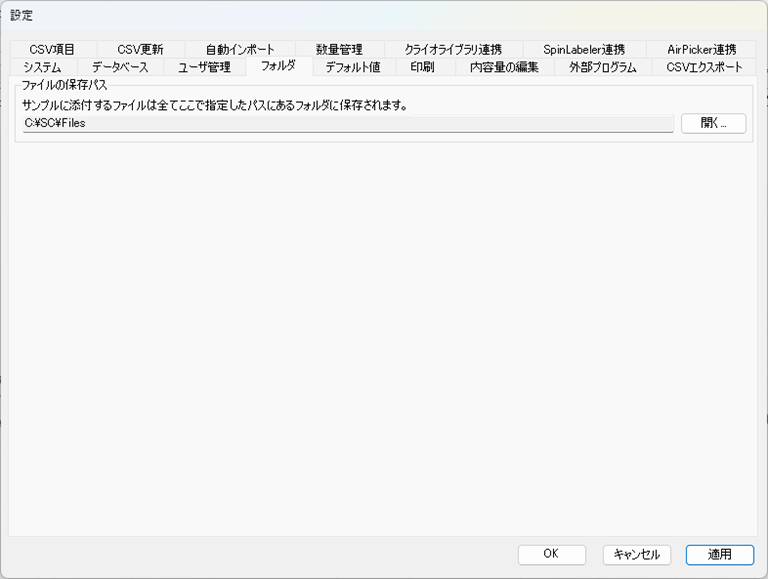Select the AirPicker連携 tab
Viewport: 768px width, 579px height.
tap(701, 49)
